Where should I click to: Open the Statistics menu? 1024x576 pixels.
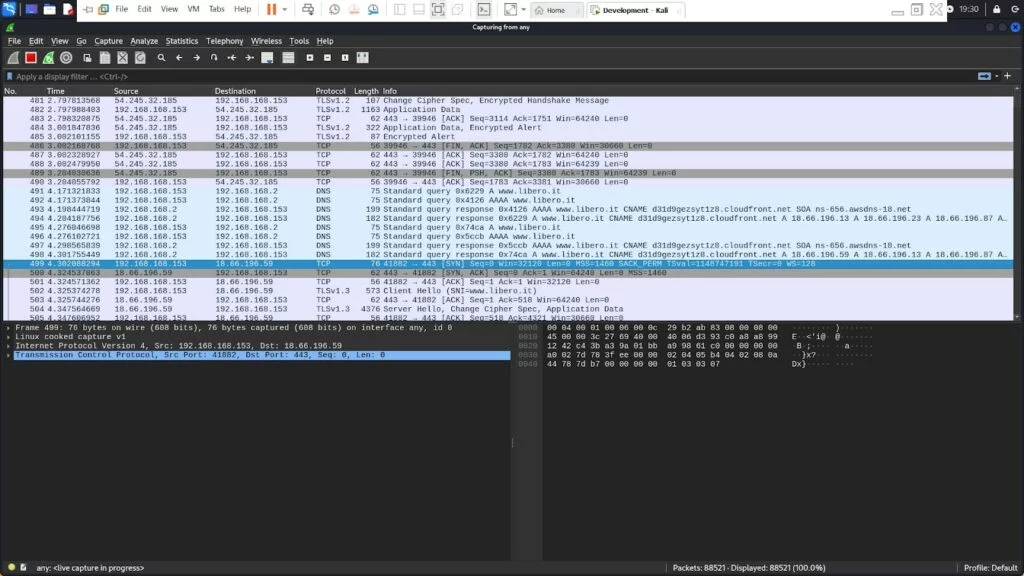[181, 41]
